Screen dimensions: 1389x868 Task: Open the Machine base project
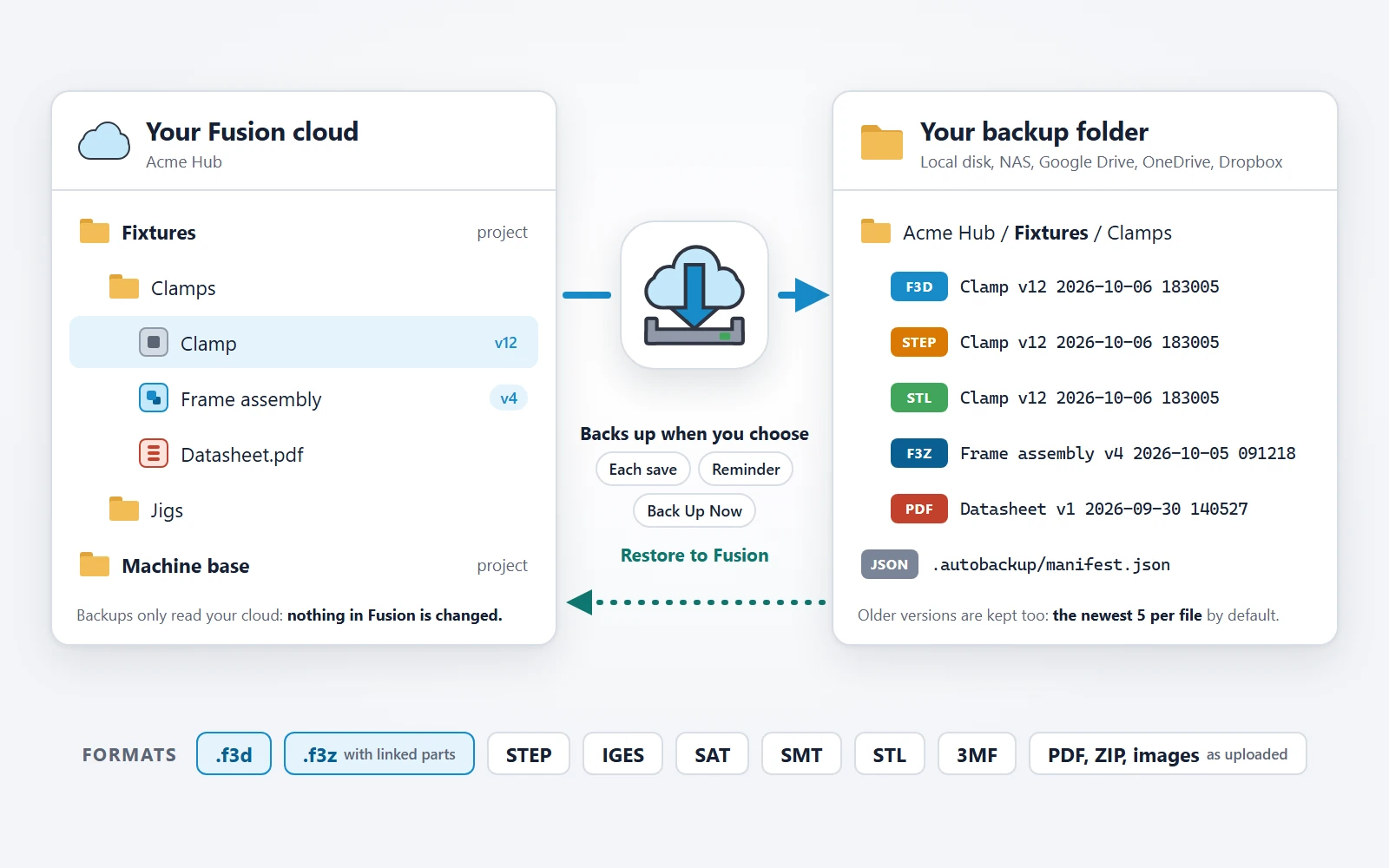click(x=304, y=565)
